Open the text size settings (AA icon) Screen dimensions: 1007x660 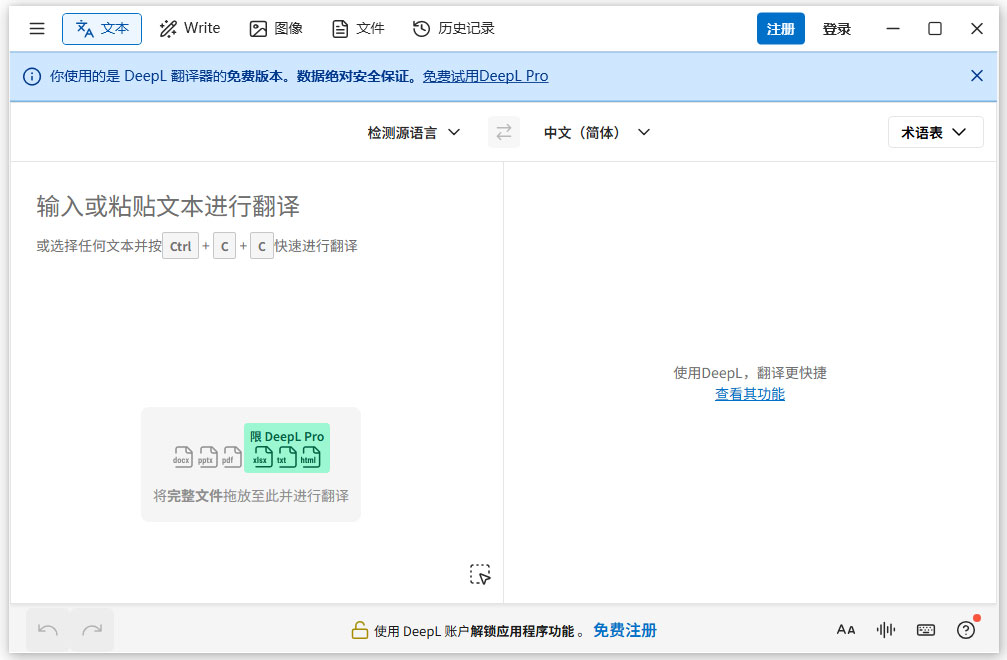pos(846,629)
